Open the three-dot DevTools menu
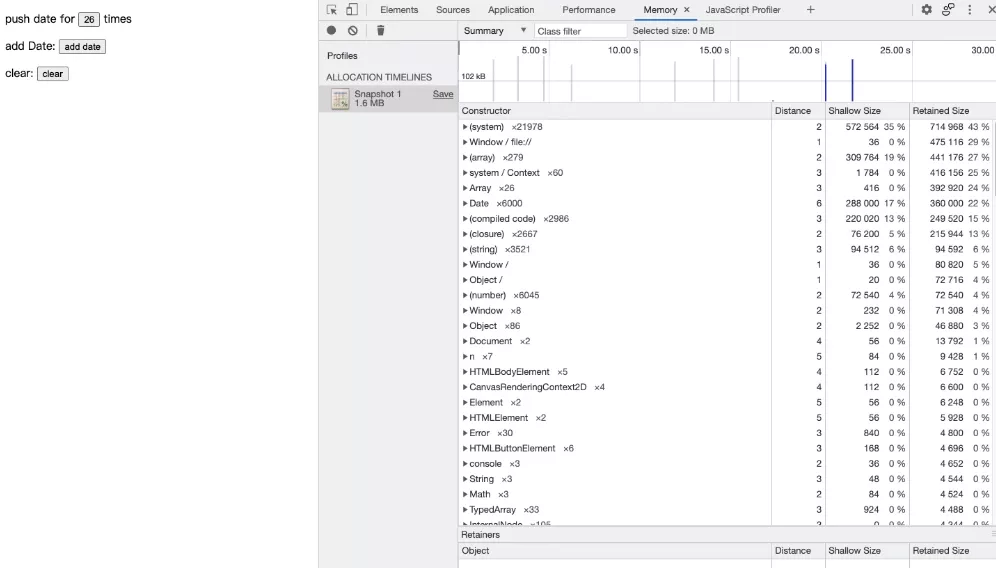996x568 pixels. [969, 10]
